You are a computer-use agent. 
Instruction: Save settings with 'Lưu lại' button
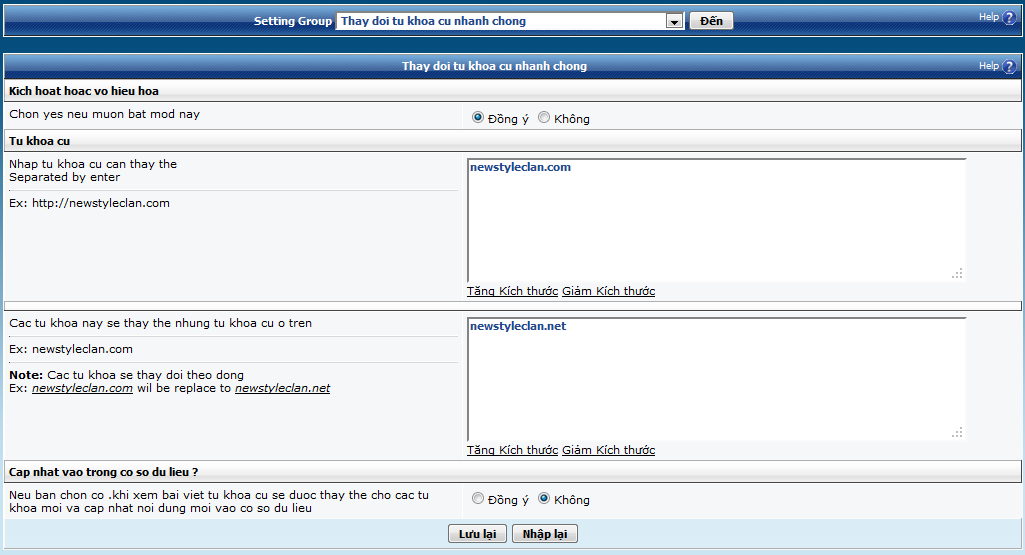coord(478,534)
